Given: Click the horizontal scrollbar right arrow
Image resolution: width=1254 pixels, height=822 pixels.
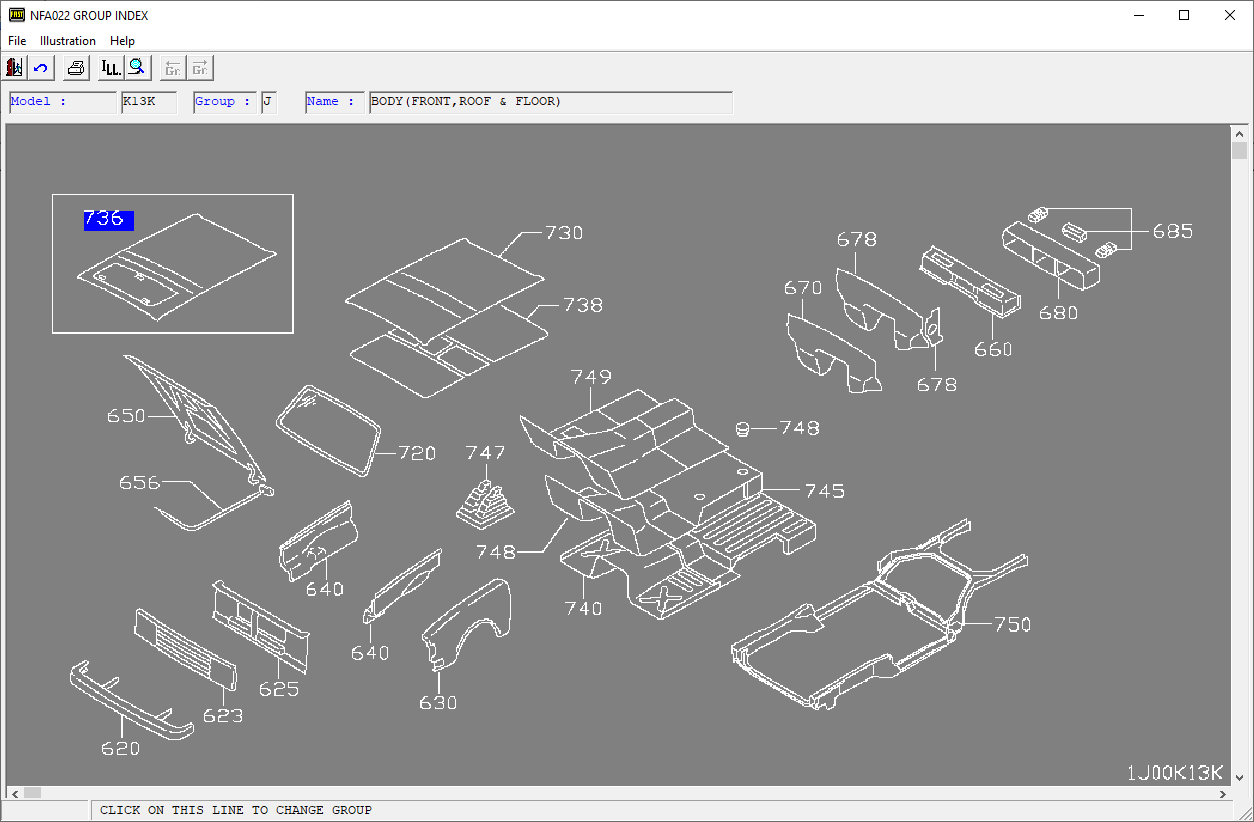Looking at the screenshot, I should 1223,793.
